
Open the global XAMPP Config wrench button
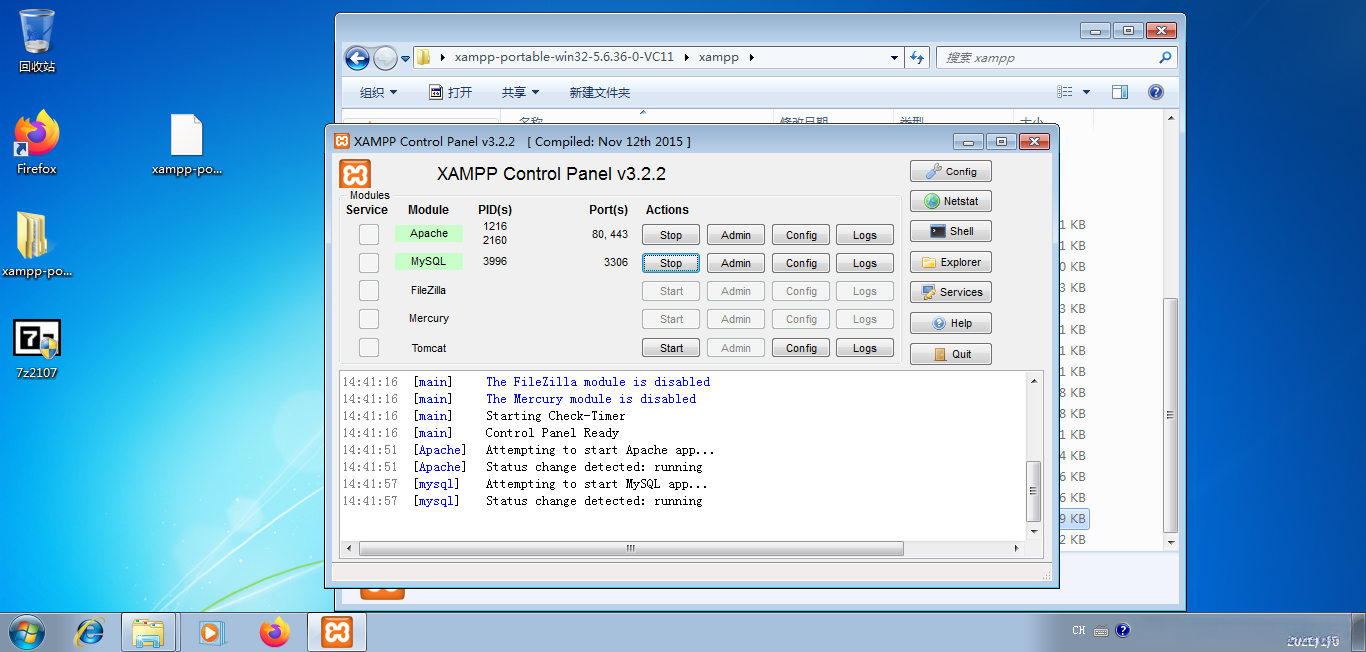tap(950, 171)
